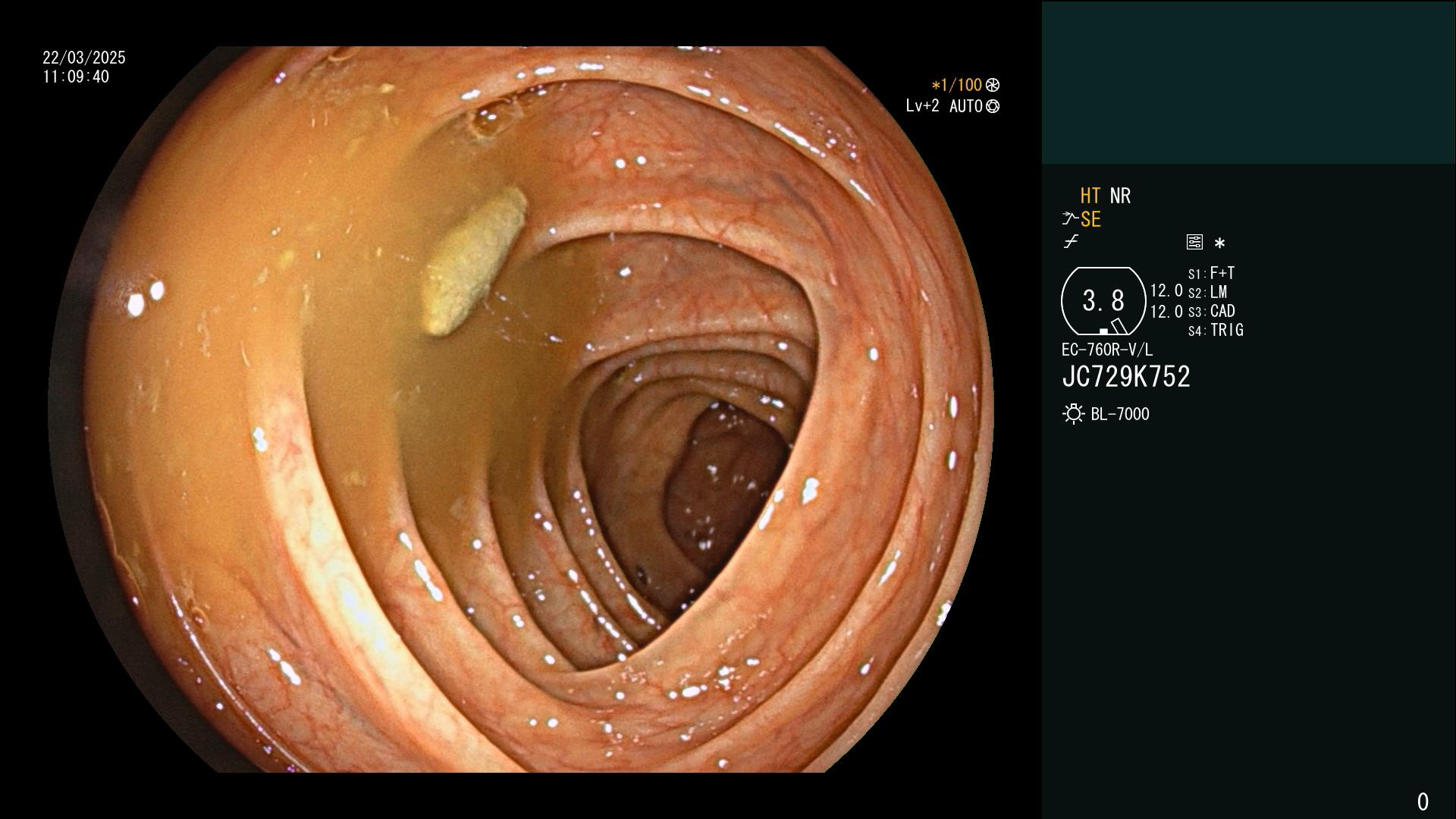The width and height of the screenshot is (1456, 819).
Task: Click the scope tip diagram showing 3.8
Action: 1103,301
